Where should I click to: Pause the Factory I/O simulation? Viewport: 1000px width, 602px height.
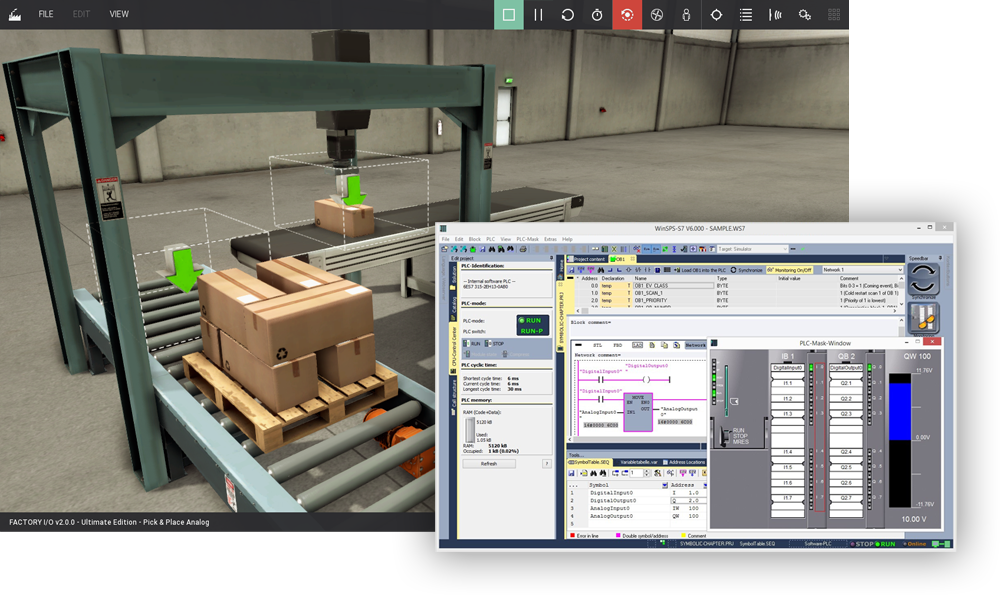(538, 15)
